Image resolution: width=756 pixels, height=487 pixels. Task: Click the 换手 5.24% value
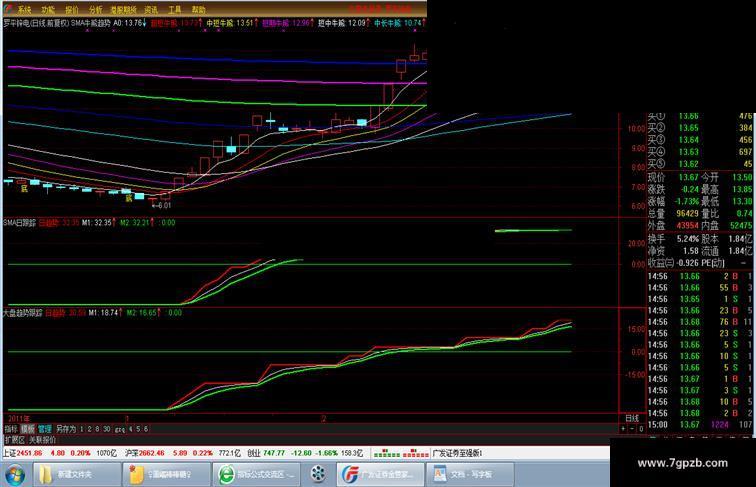688,239
